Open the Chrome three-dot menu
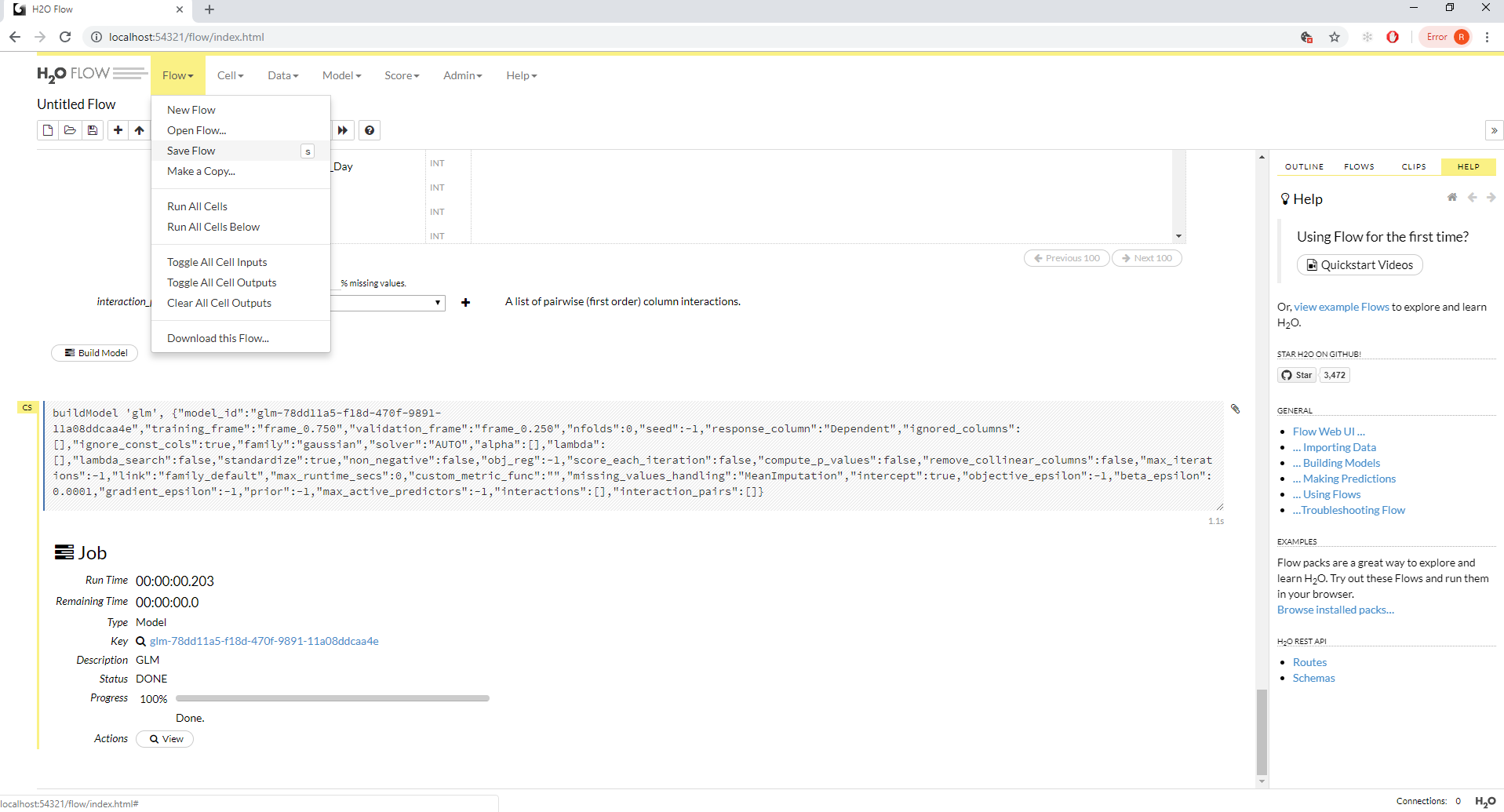The width and height of the screenshot is (1504, 812). pos(1487,37)
